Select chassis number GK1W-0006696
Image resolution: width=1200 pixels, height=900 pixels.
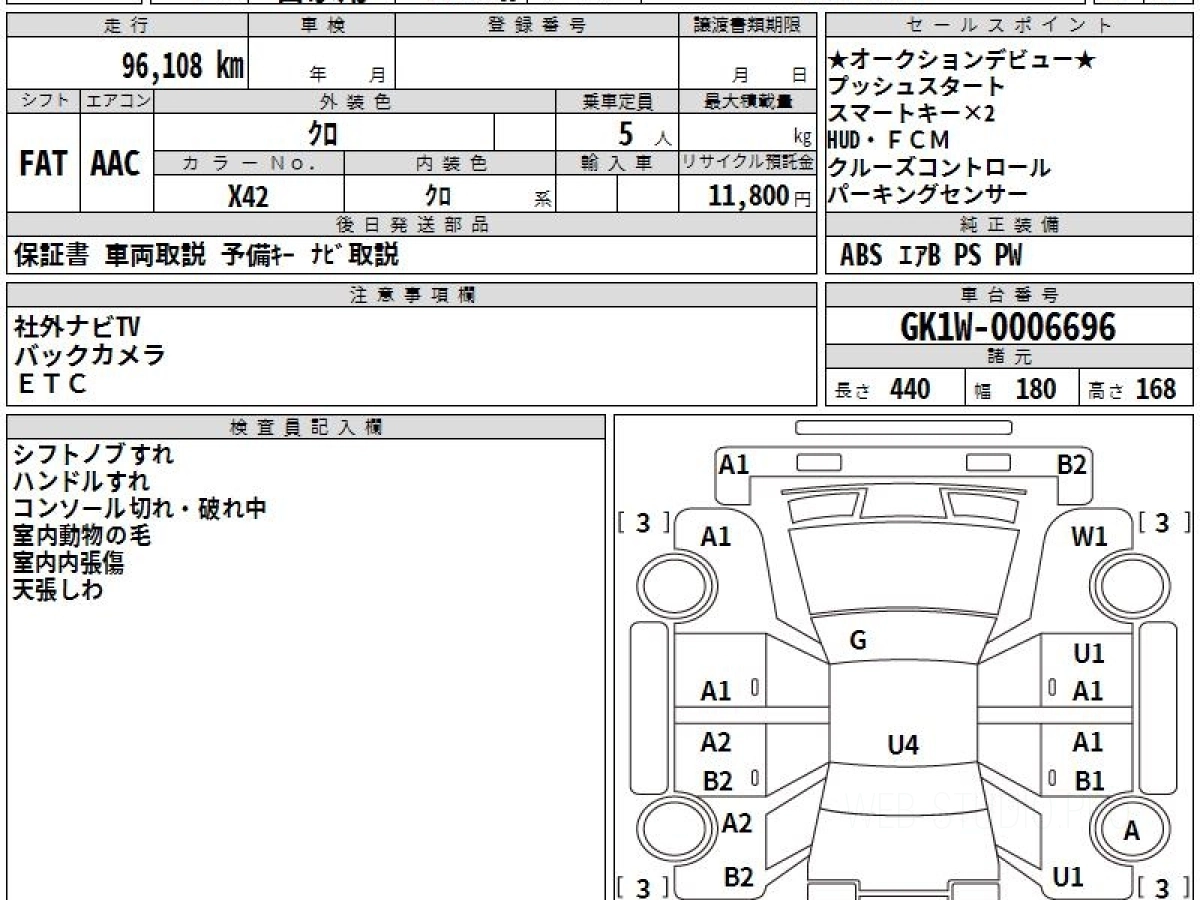[1008, 327]
